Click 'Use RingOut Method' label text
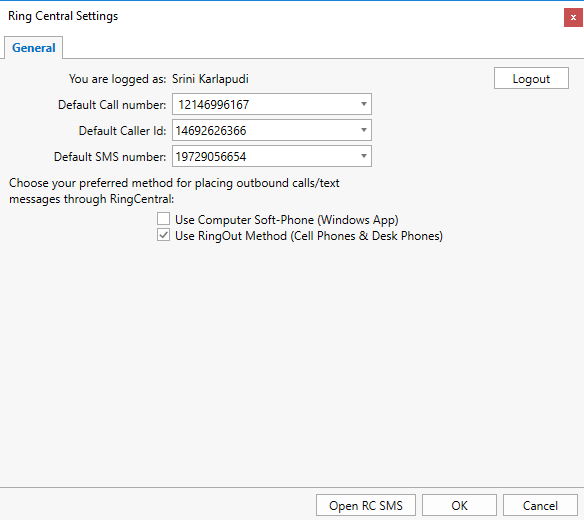Image resolution: width=584 pixels, height=520 pixels. (x=309, y=236)
